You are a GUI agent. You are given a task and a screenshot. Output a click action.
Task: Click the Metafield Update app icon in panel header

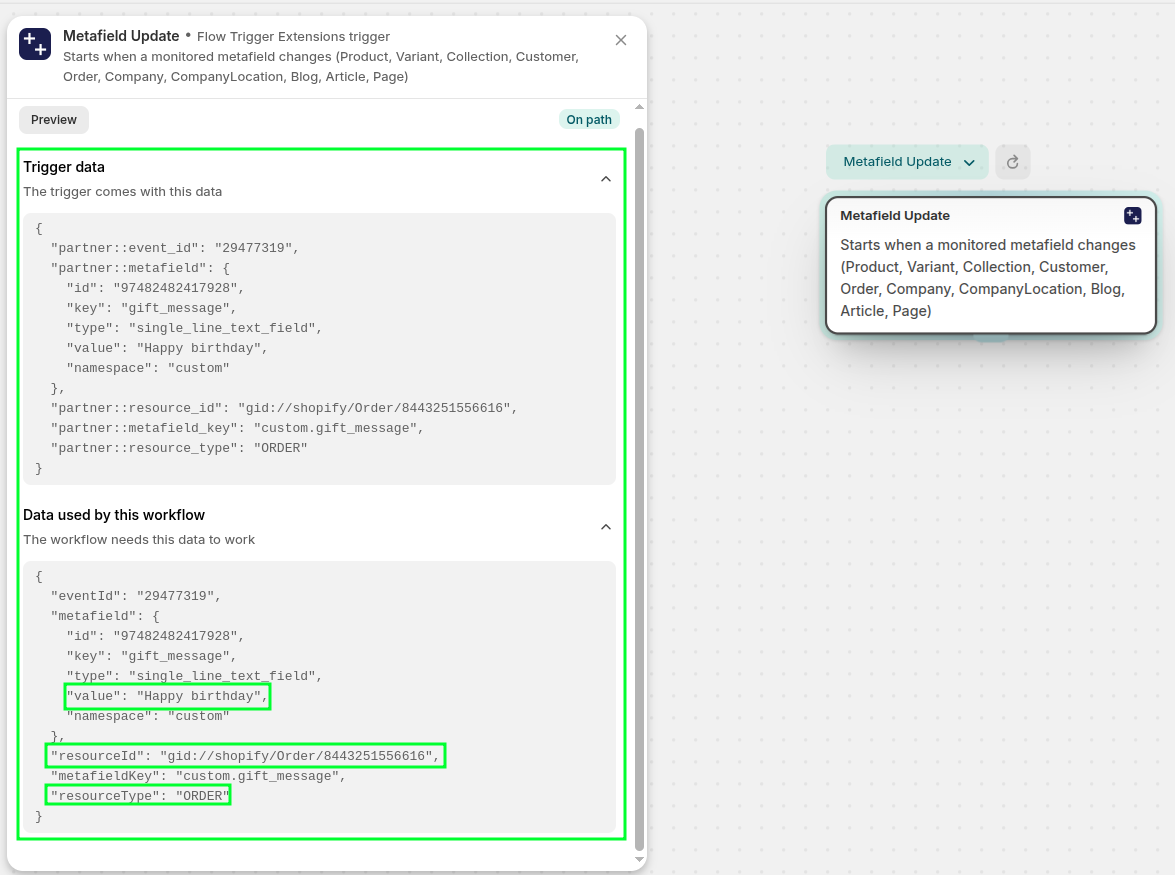pos(35,44)
